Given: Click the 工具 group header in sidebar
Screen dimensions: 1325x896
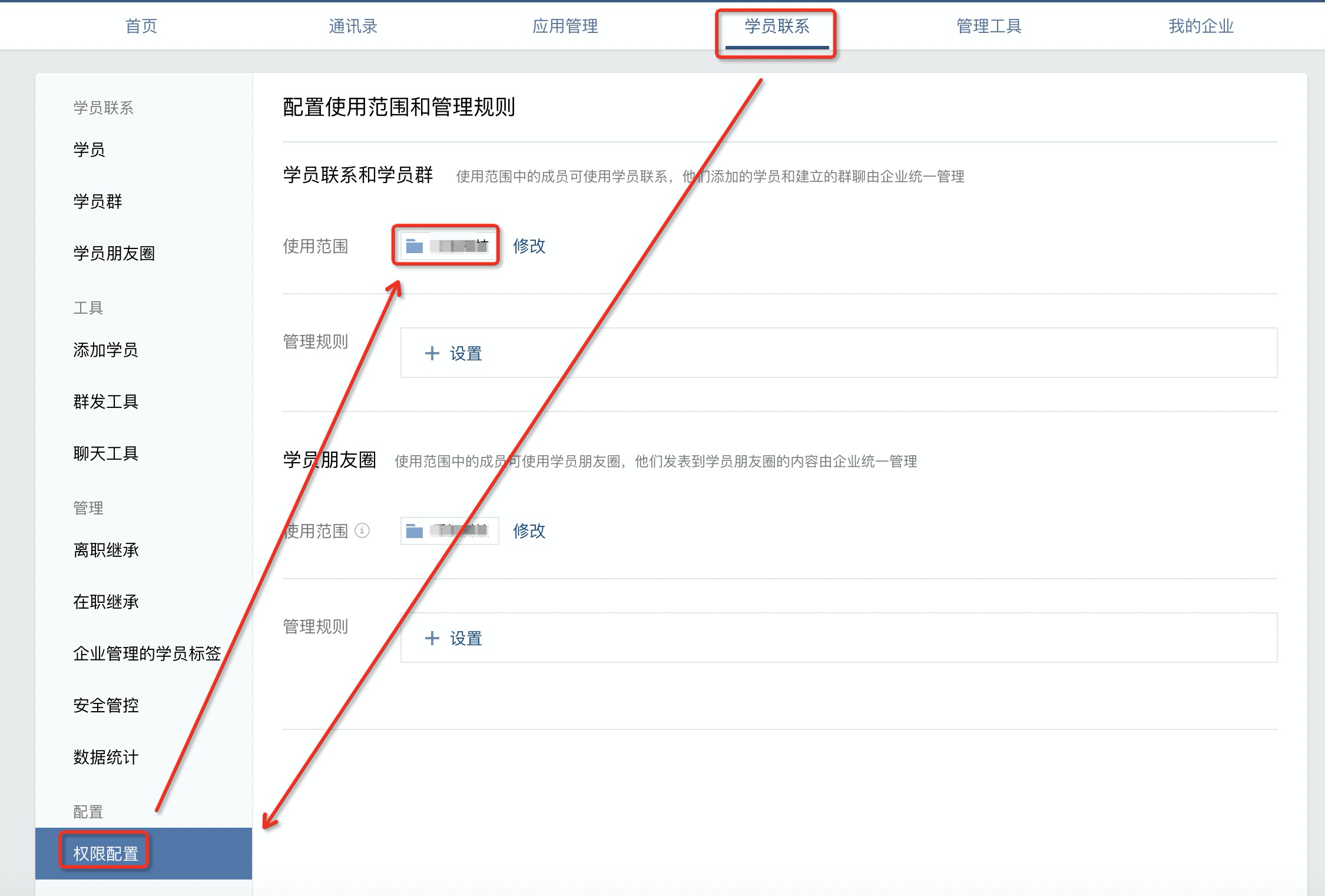Looking at the screenshot, I should pyautogui.click(x=88, y=307).
